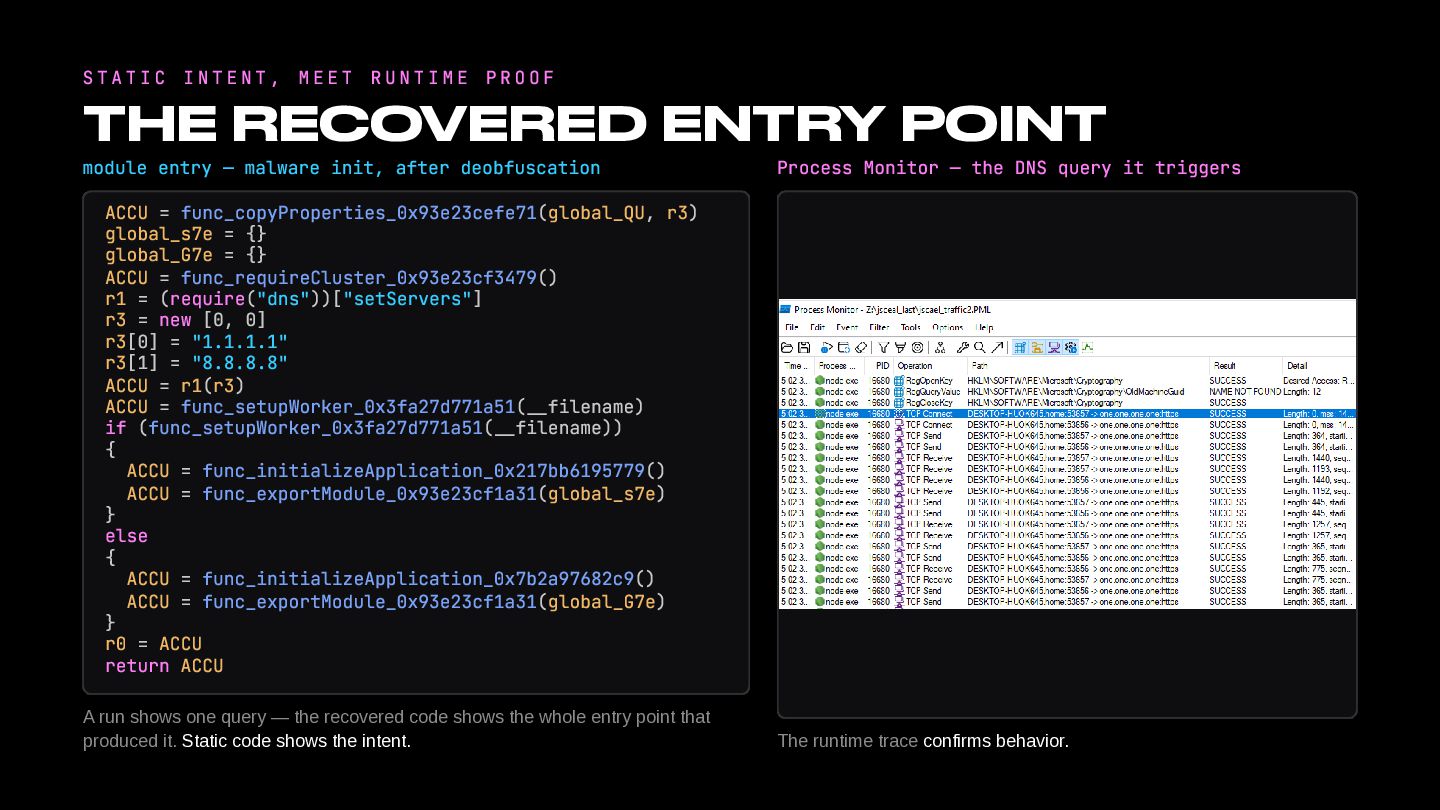Click the crosshair target toolbar icon

(917, 347)
